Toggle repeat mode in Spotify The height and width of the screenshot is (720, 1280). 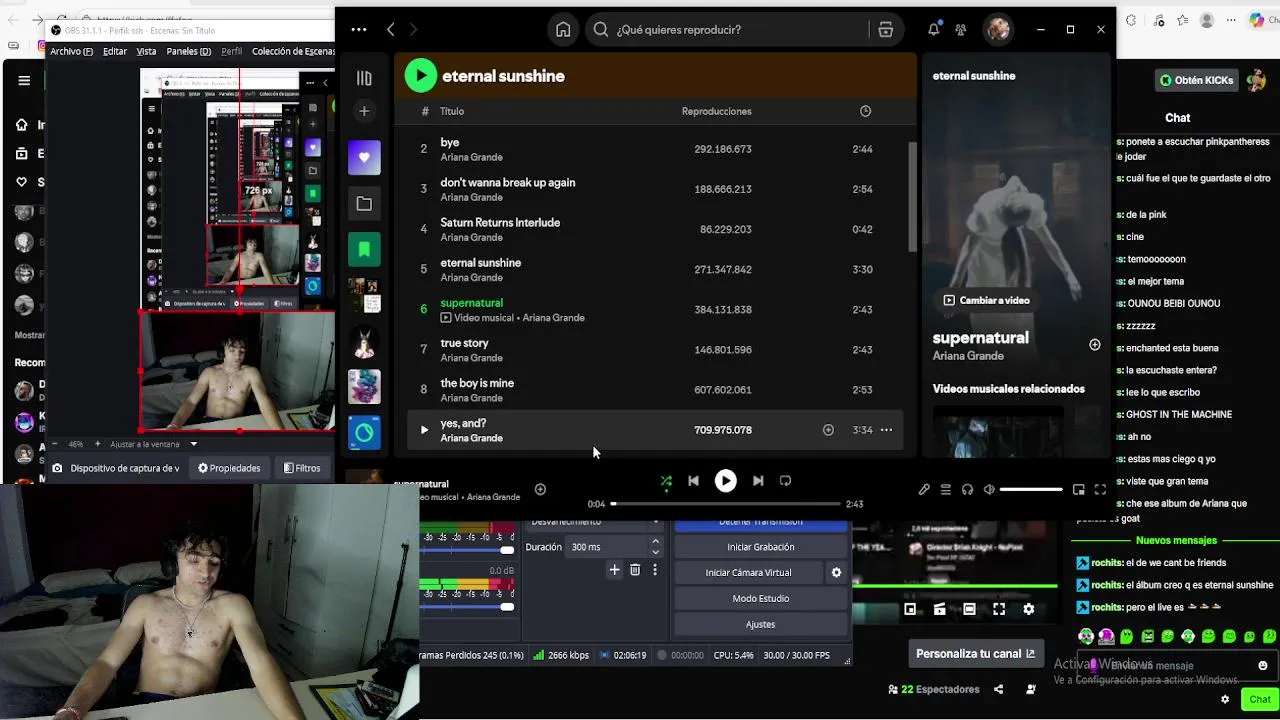tap(785, 481)
